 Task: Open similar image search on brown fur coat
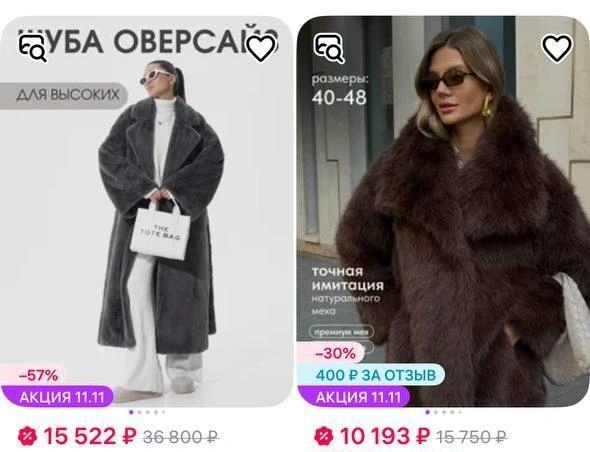point(329,48)
